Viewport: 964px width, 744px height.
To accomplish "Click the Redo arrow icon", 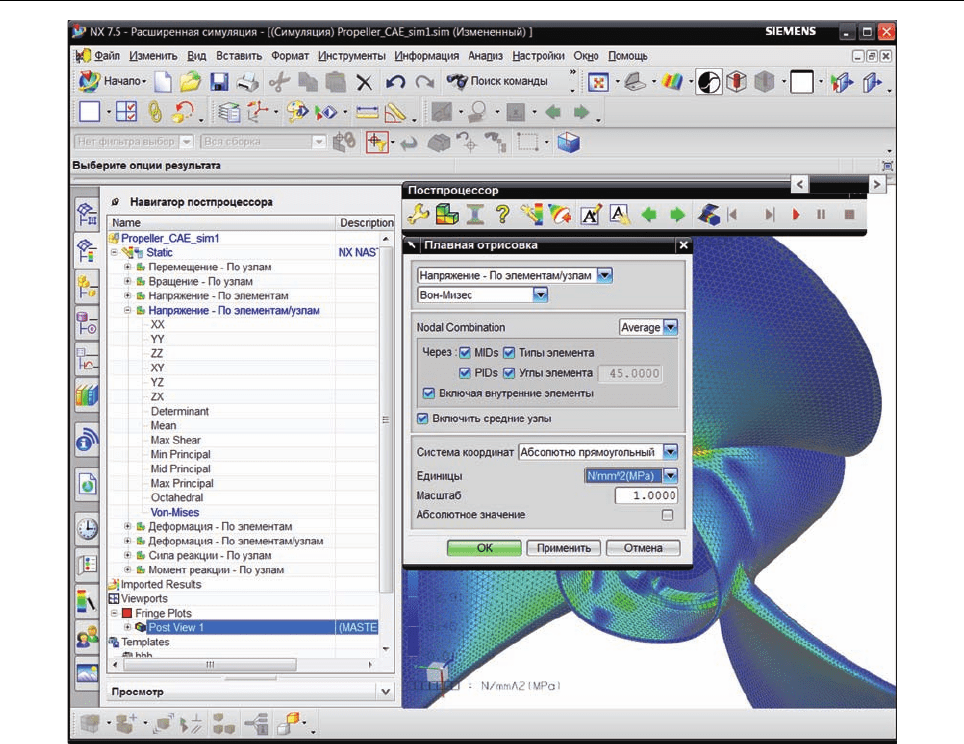I will [424, 82].
